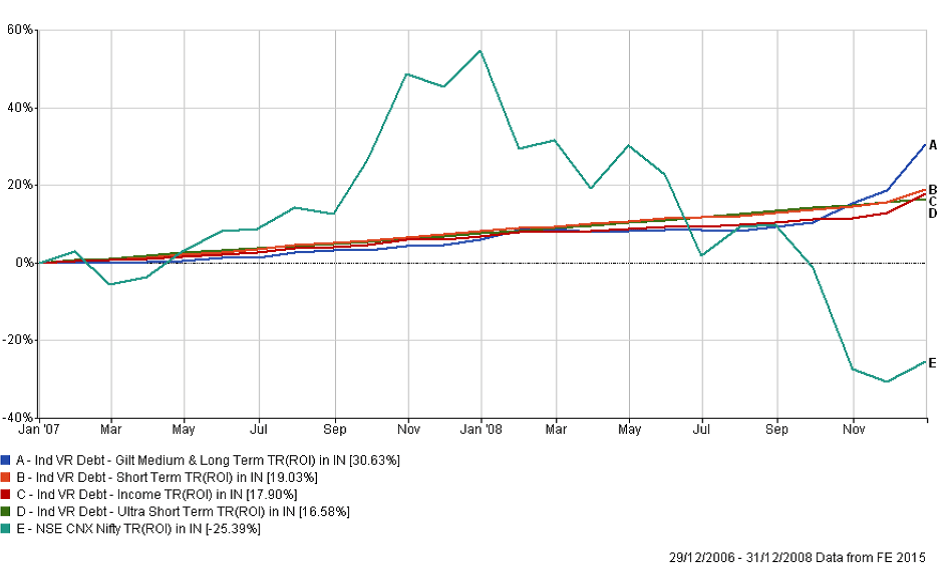The width and height of the screenshot is (952, 574).
Task: Click the -20% y-axis label
Action: 19,340
